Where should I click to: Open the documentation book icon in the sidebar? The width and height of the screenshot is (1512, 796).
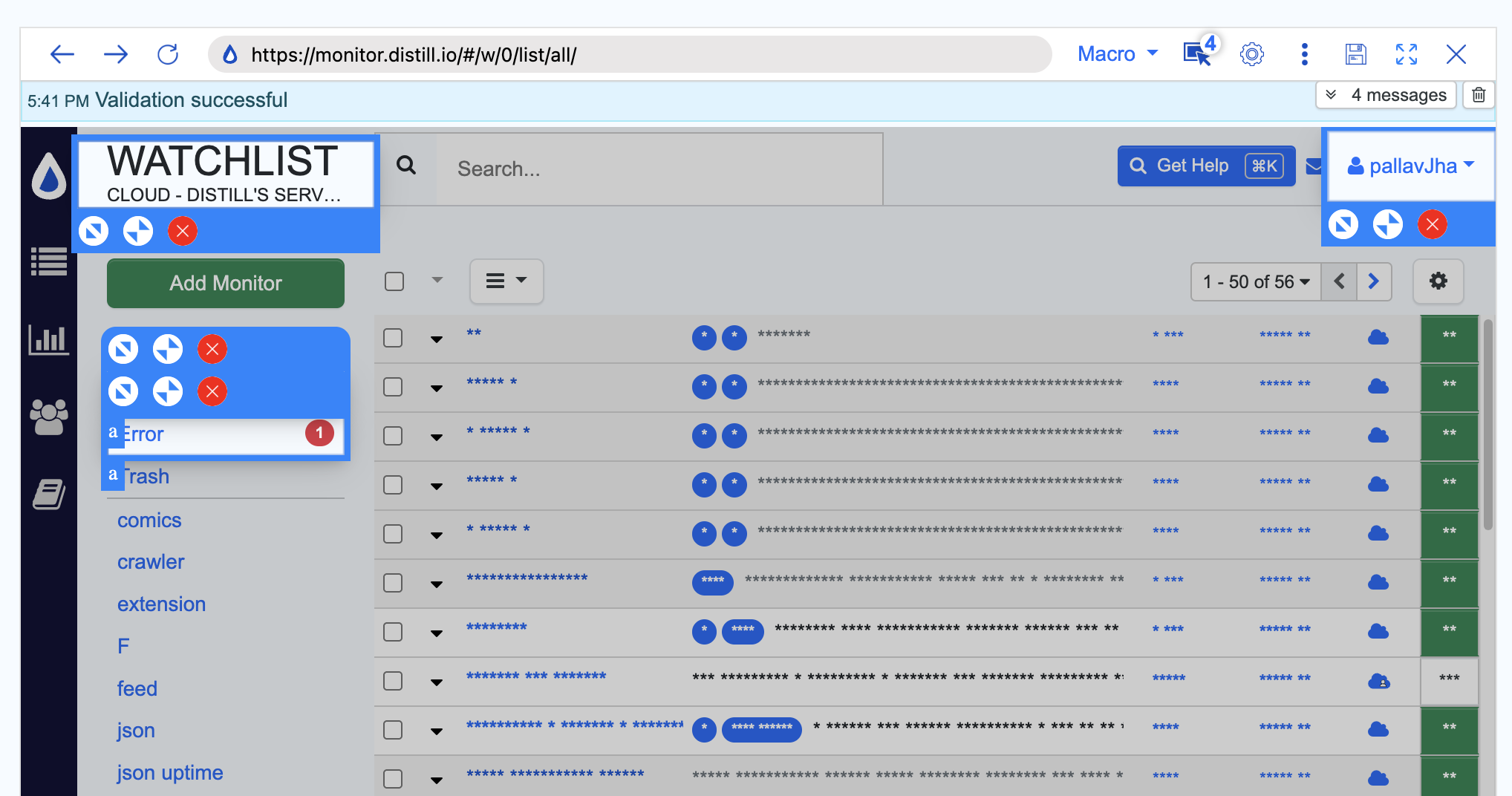[48, 494]
